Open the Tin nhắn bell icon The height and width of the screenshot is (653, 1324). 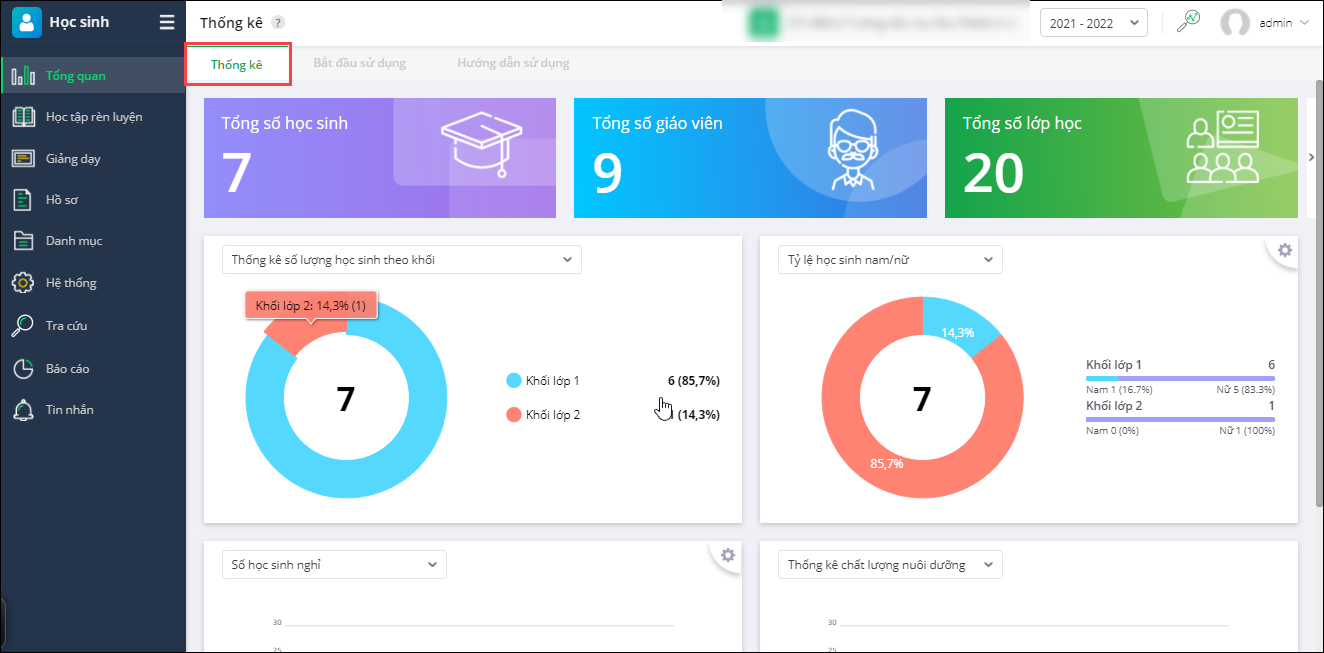pyautogui.click(x=23, y=409)
